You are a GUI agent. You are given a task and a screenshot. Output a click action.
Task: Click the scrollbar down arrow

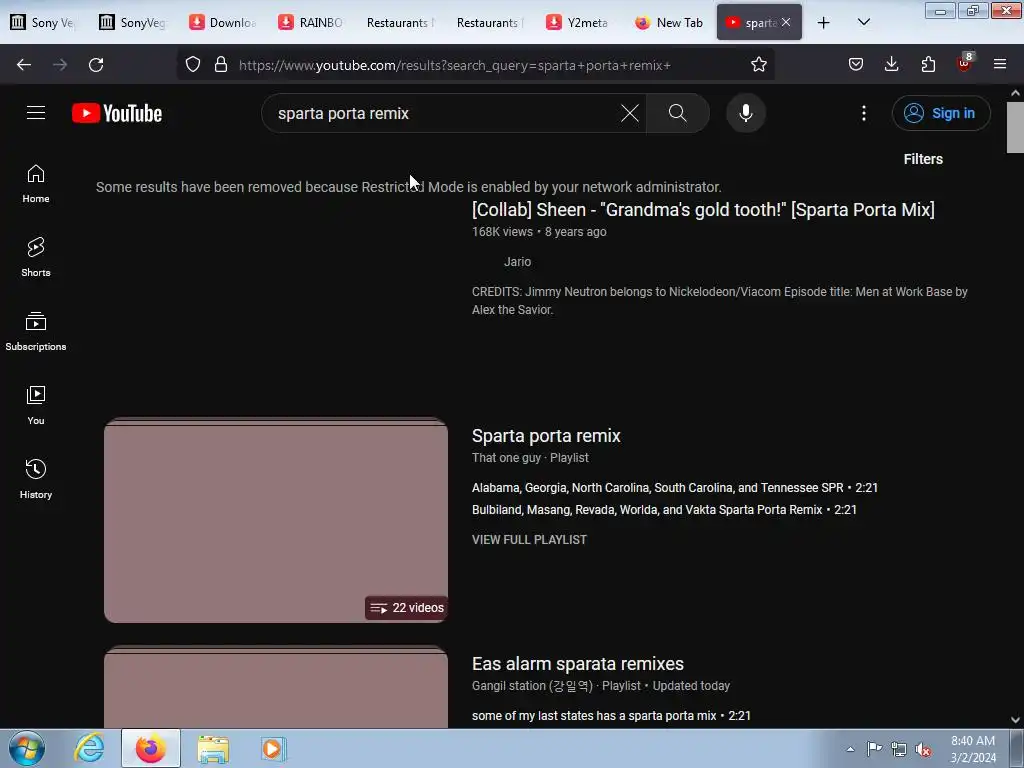(1015, 720)
